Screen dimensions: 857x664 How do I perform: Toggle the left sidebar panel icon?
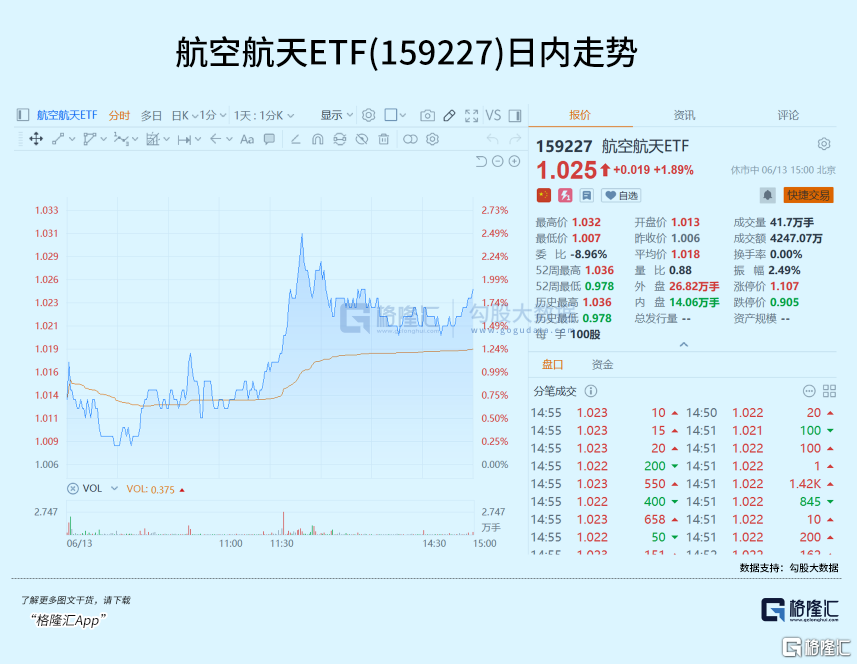[x=22, y=115]
